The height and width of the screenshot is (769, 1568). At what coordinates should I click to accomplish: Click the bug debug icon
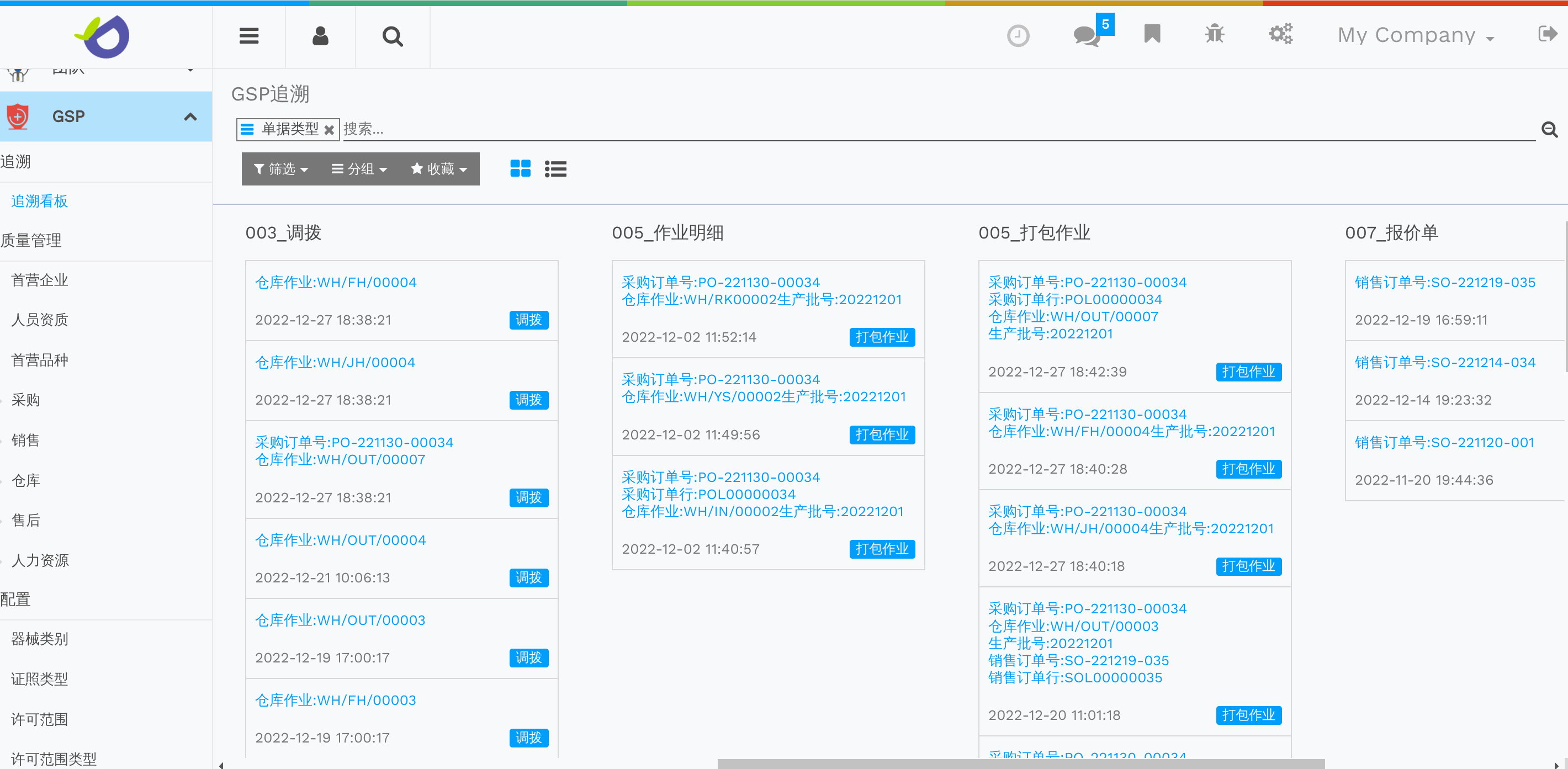(x=1214, y=34)
